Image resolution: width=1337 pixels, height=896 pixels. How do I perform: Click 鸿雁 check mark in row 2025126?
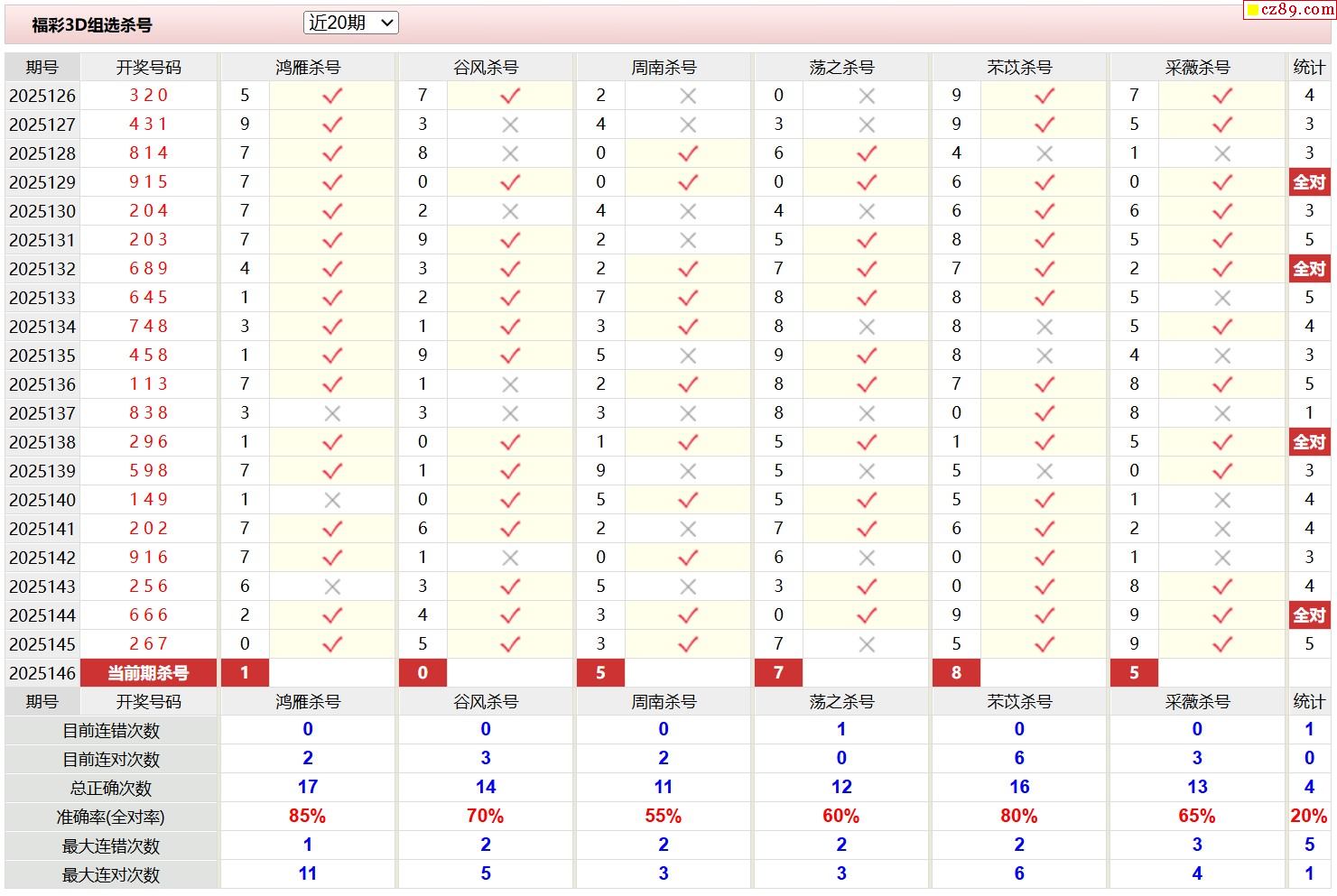tap(332, 96)
